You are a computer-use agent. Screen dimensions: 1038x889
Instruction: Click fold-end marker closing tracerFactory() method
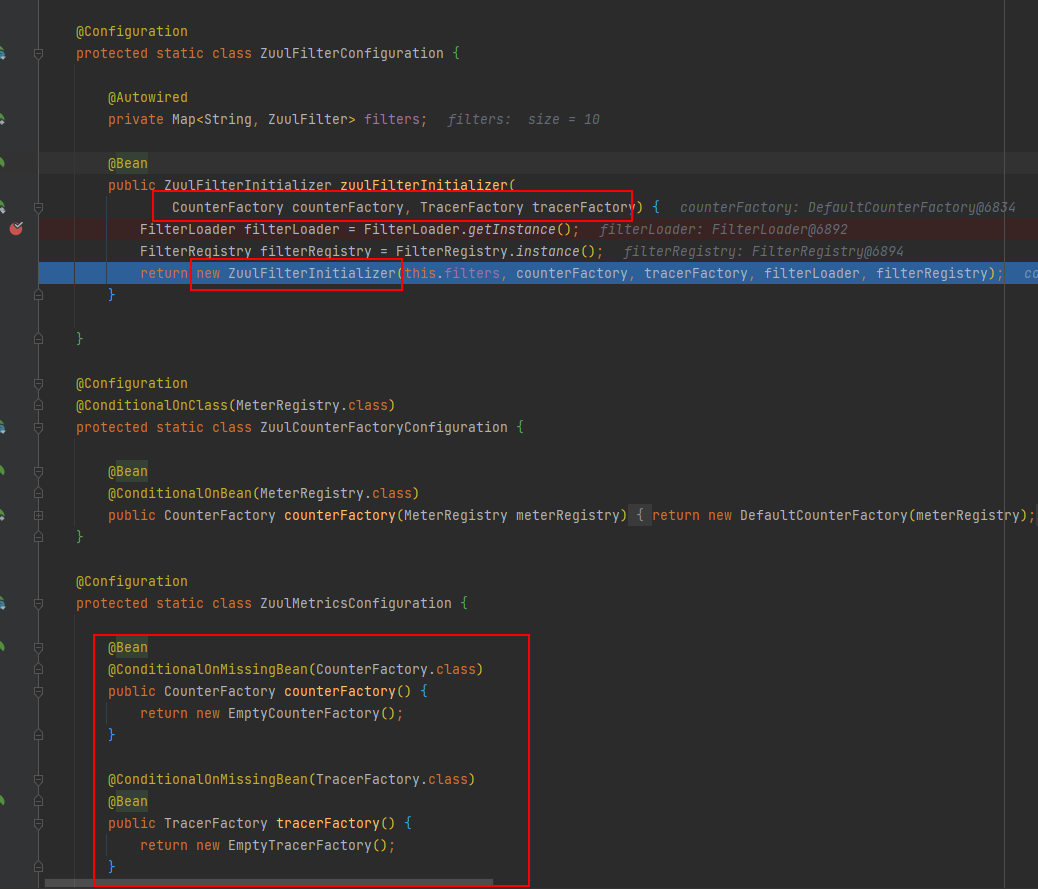[38, 866]
